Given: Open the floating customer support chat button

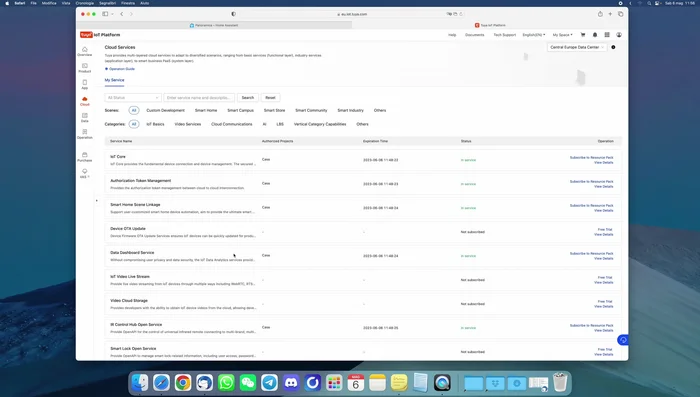Looking at the screenshot, I should tap(623, 340).
